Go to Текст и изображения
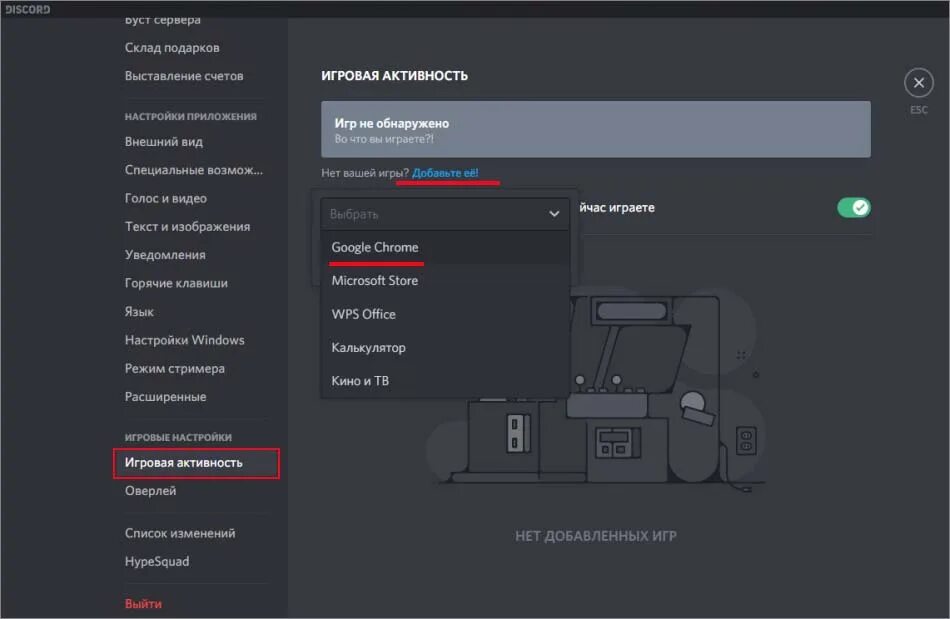The image size is (950, 619). pyautogui.click(x=187, y=227)
